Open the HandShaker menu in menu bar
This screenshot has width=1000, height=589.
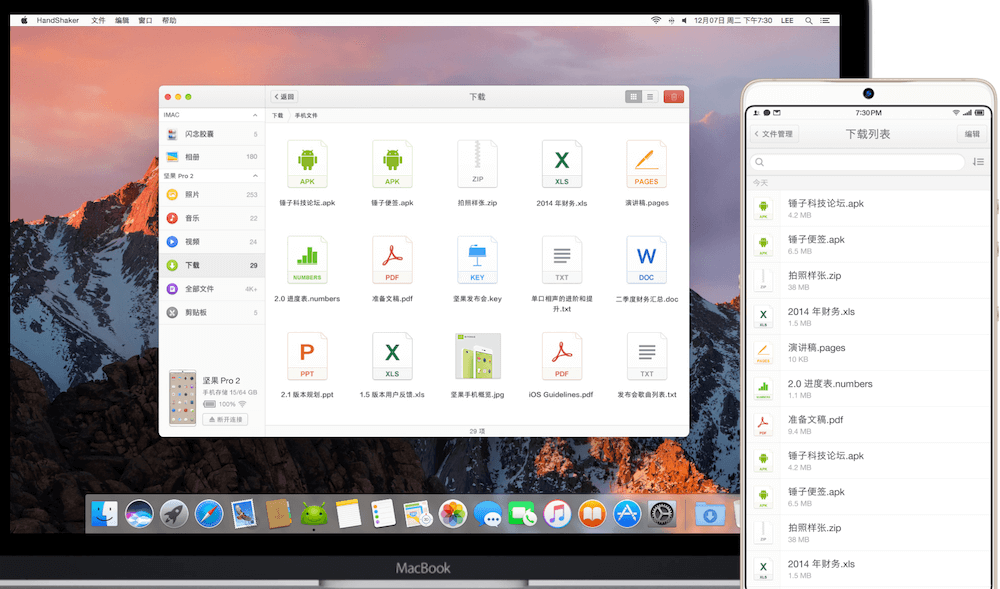coord(57,20)
